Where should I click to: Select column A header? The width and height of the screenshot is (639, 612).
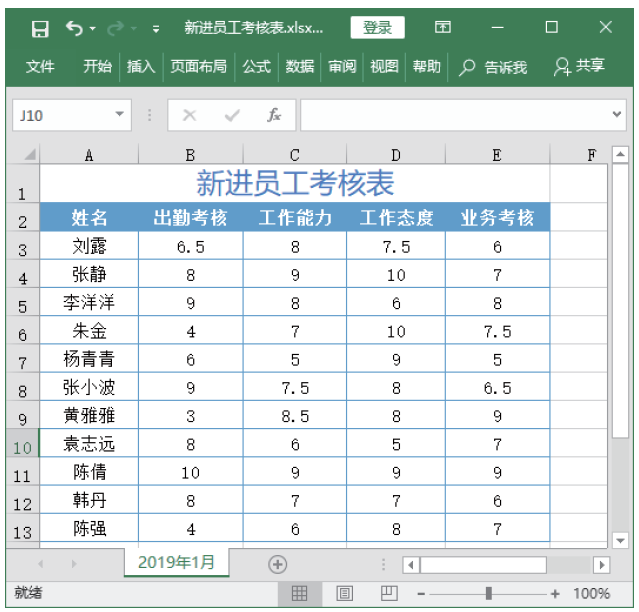(x=89, y=155)
